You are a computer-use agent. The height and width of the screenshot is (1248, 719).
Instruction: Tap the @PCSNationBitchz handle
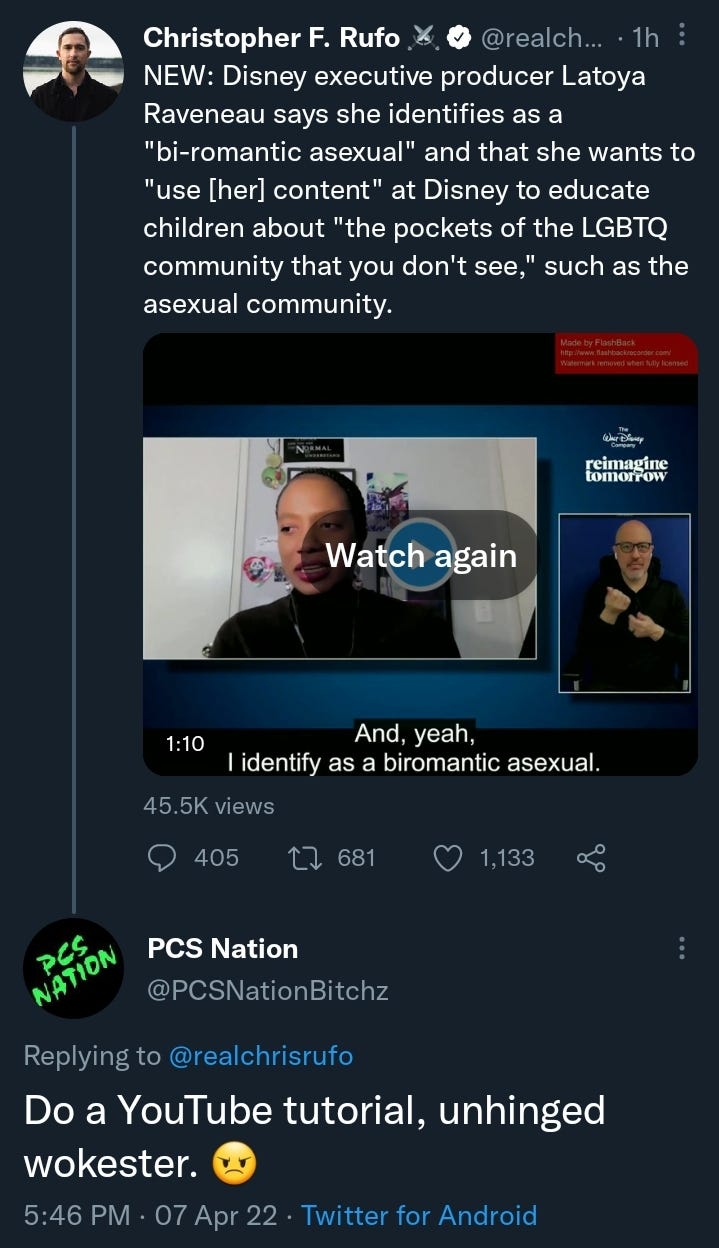[267, 991]
